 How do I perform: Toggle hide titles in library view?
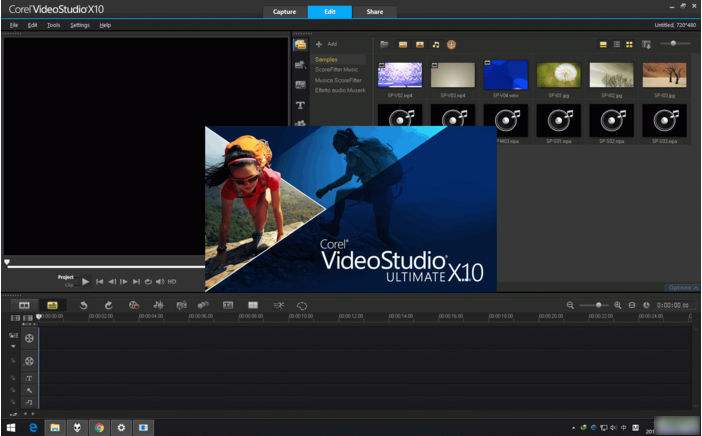pos(603,44)
